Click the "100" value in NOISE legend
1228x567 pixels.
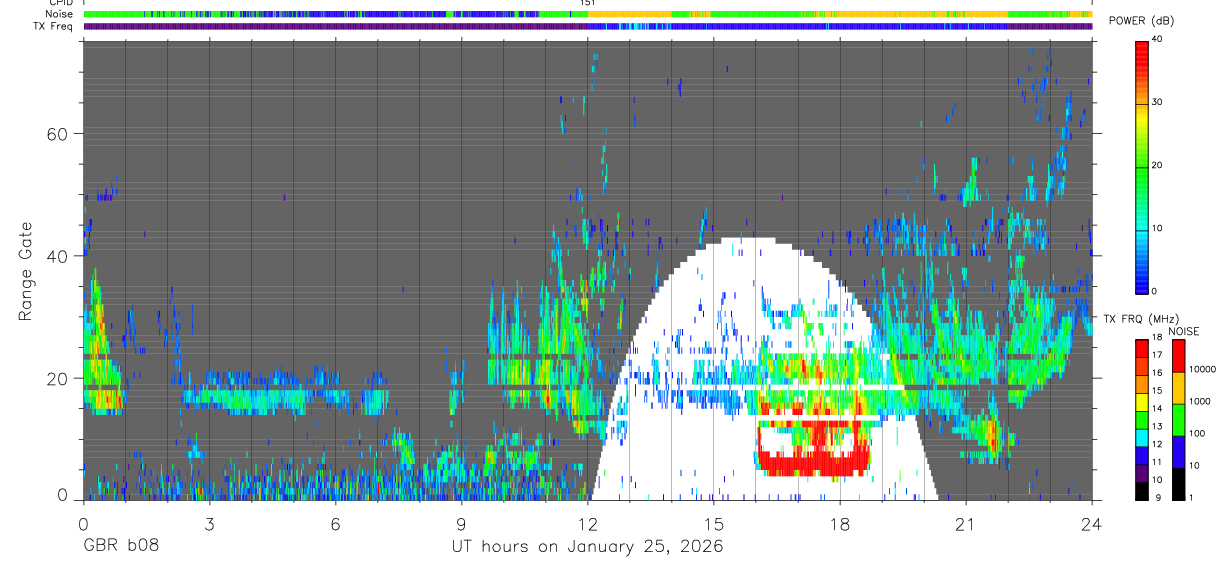coord(1197,433)
